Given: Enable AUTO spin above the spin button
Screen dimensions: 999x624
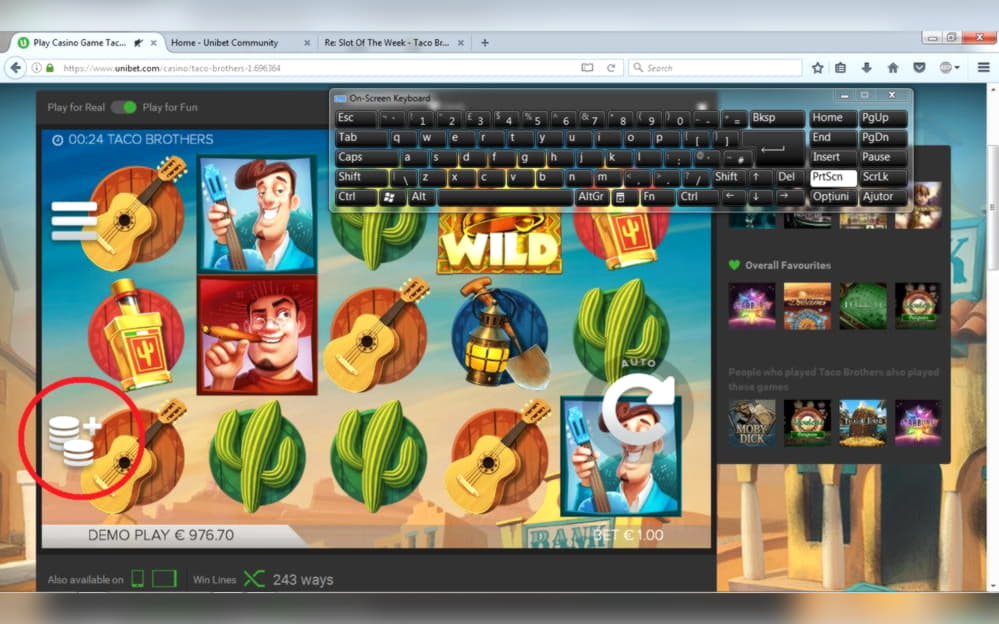Looking at the screenshot, I should click(638, 363).
